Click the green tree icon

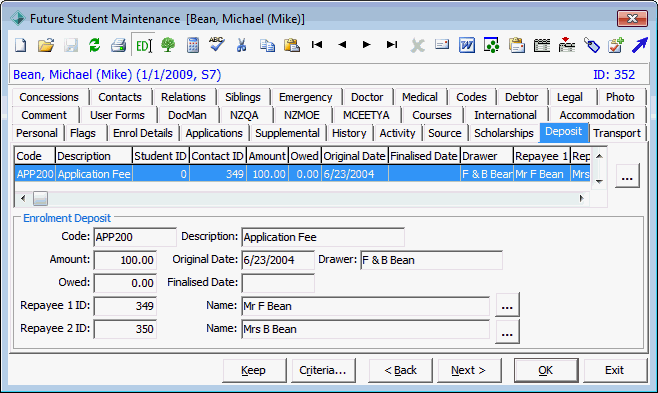click(x=168, y=45)
